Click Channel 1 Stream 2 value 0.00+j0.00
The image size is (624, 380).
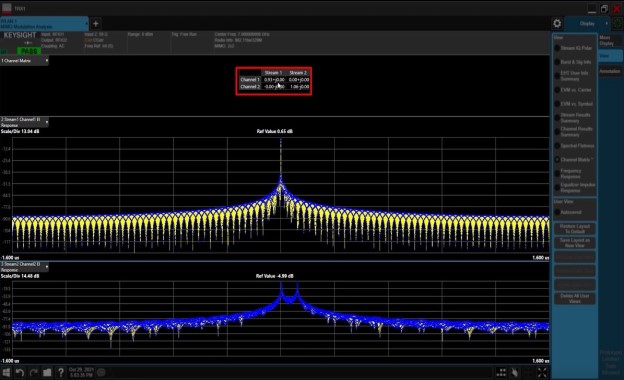click(x=299, y=80)
